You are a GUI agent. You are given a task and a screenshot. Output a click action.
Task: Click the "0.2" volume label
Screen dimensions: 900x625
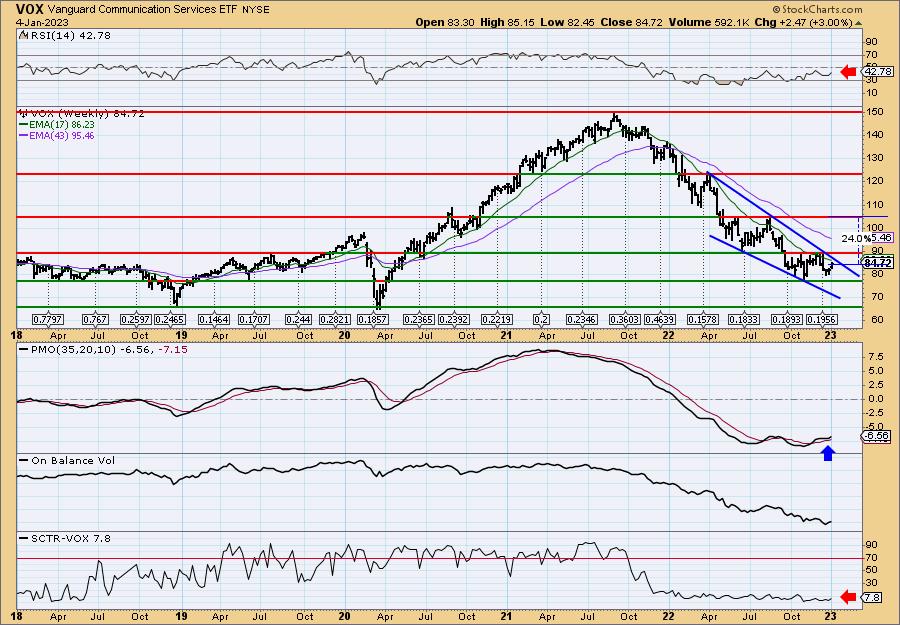click(x=540, y=319)
